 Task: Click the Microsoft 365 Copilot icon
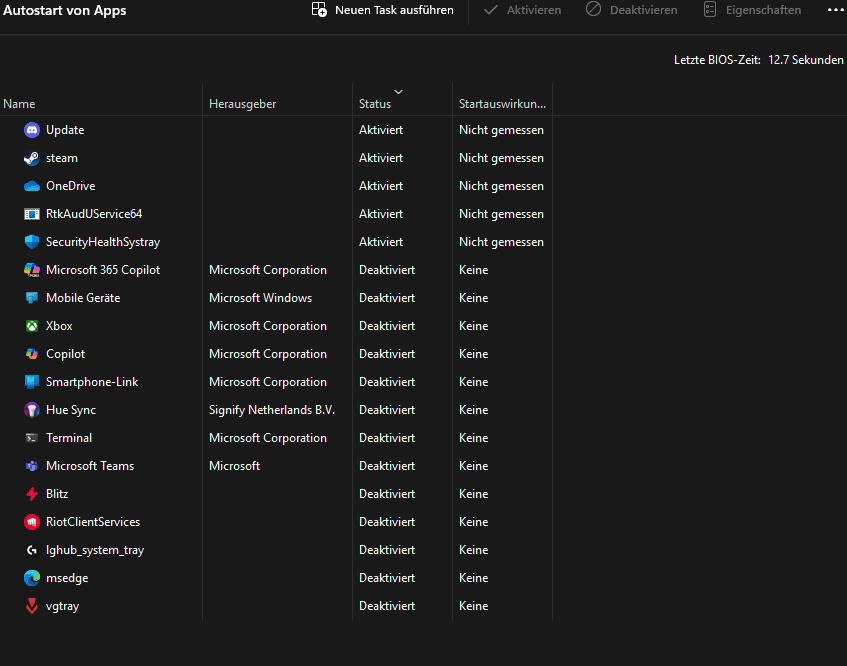coord(32,270)
